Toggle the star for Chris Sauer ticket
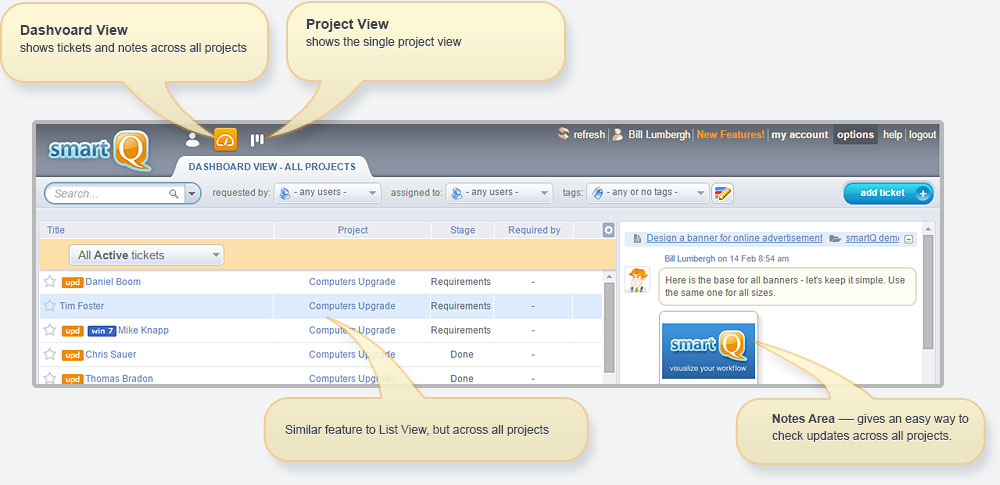Screen dimensions: 1000x485 pyautogui.click(x=50, y=354)
